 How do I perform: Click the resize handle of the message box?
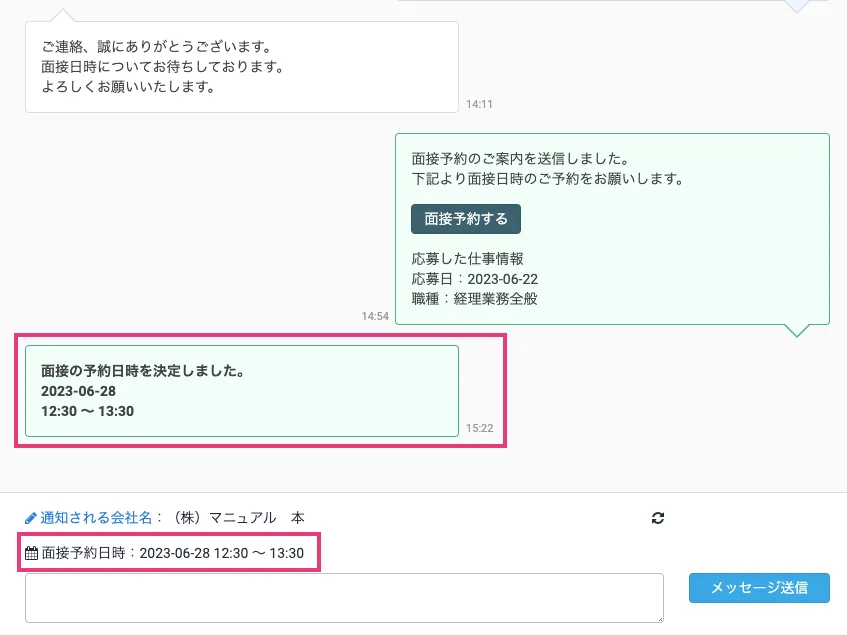(x=658, y=617)
